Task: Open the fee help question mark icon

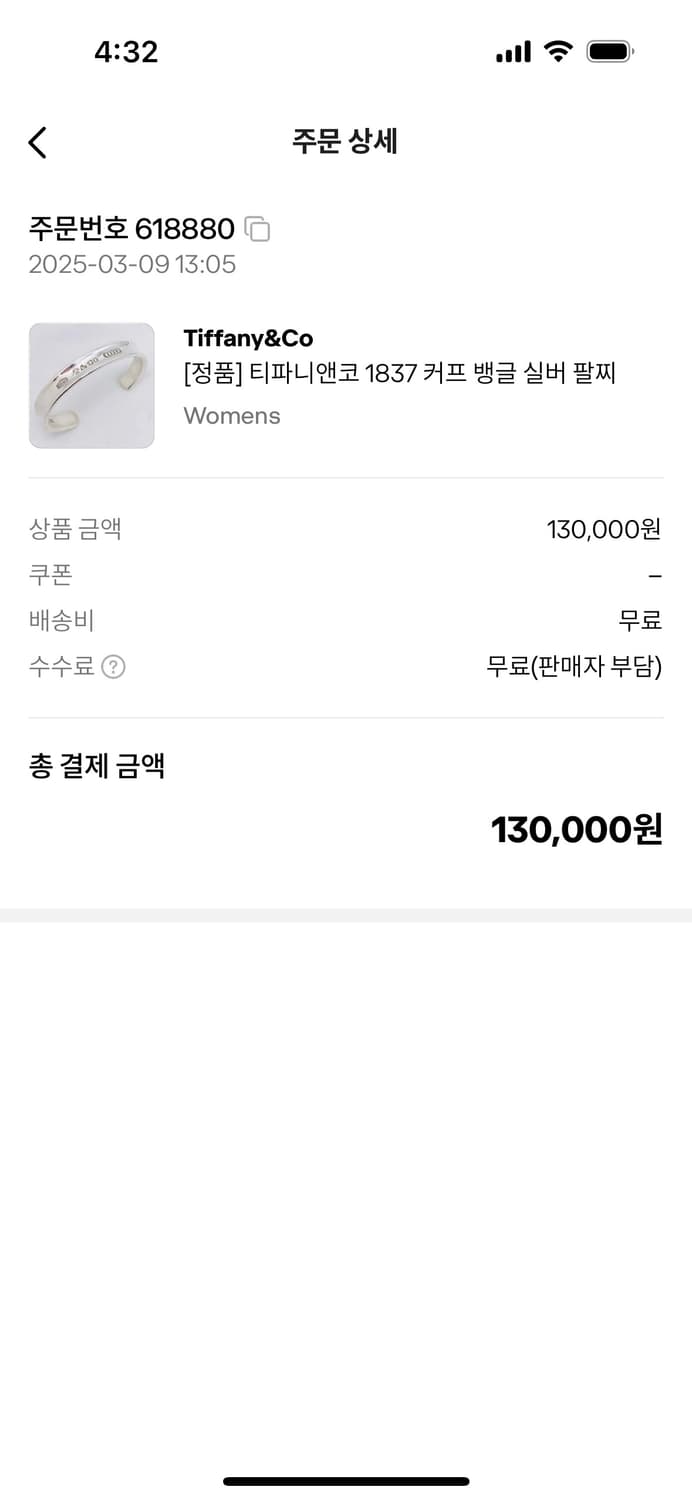Action: 114,667
